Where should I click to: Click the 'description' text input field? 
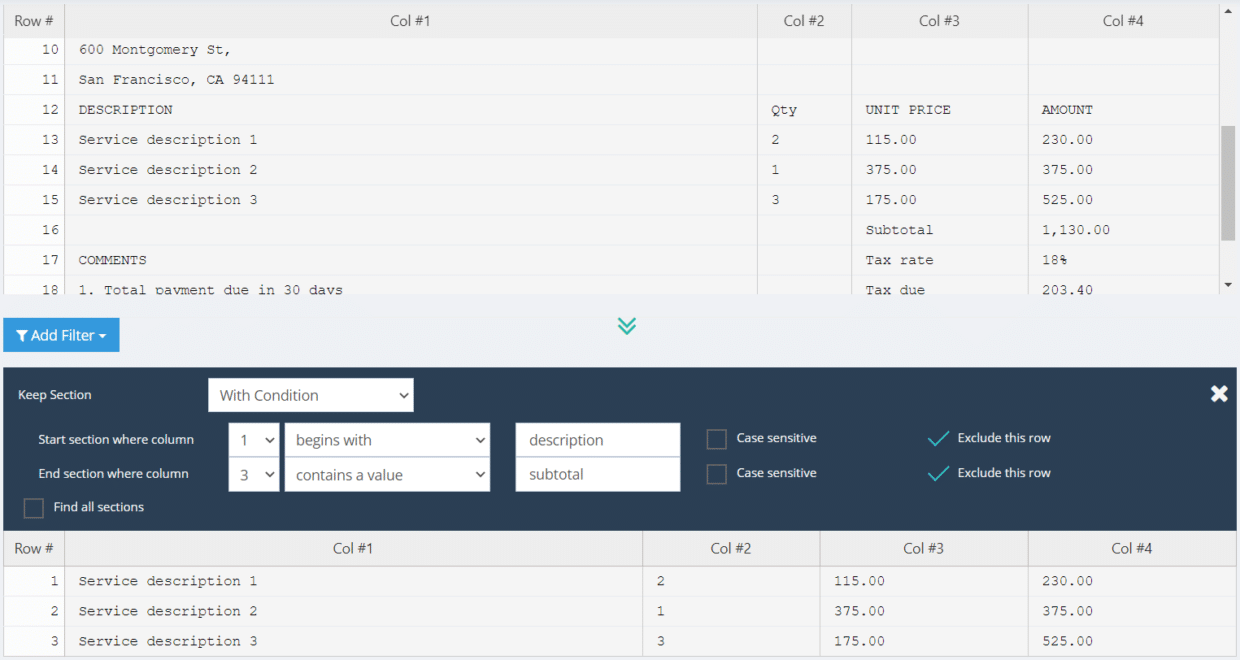tap(597, 440)
